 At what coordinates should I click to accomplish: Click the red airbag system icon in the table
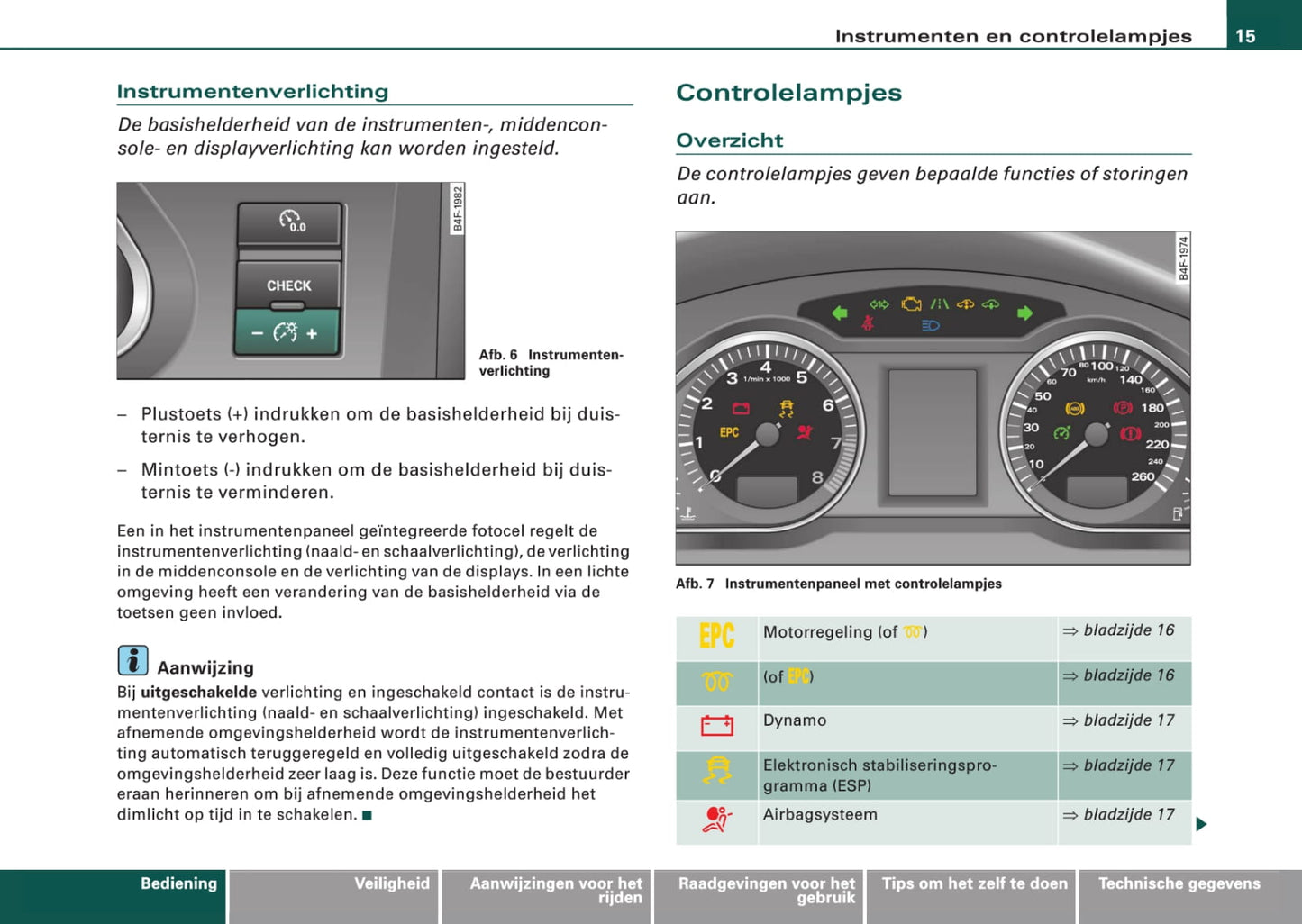[x=717, y=820]
